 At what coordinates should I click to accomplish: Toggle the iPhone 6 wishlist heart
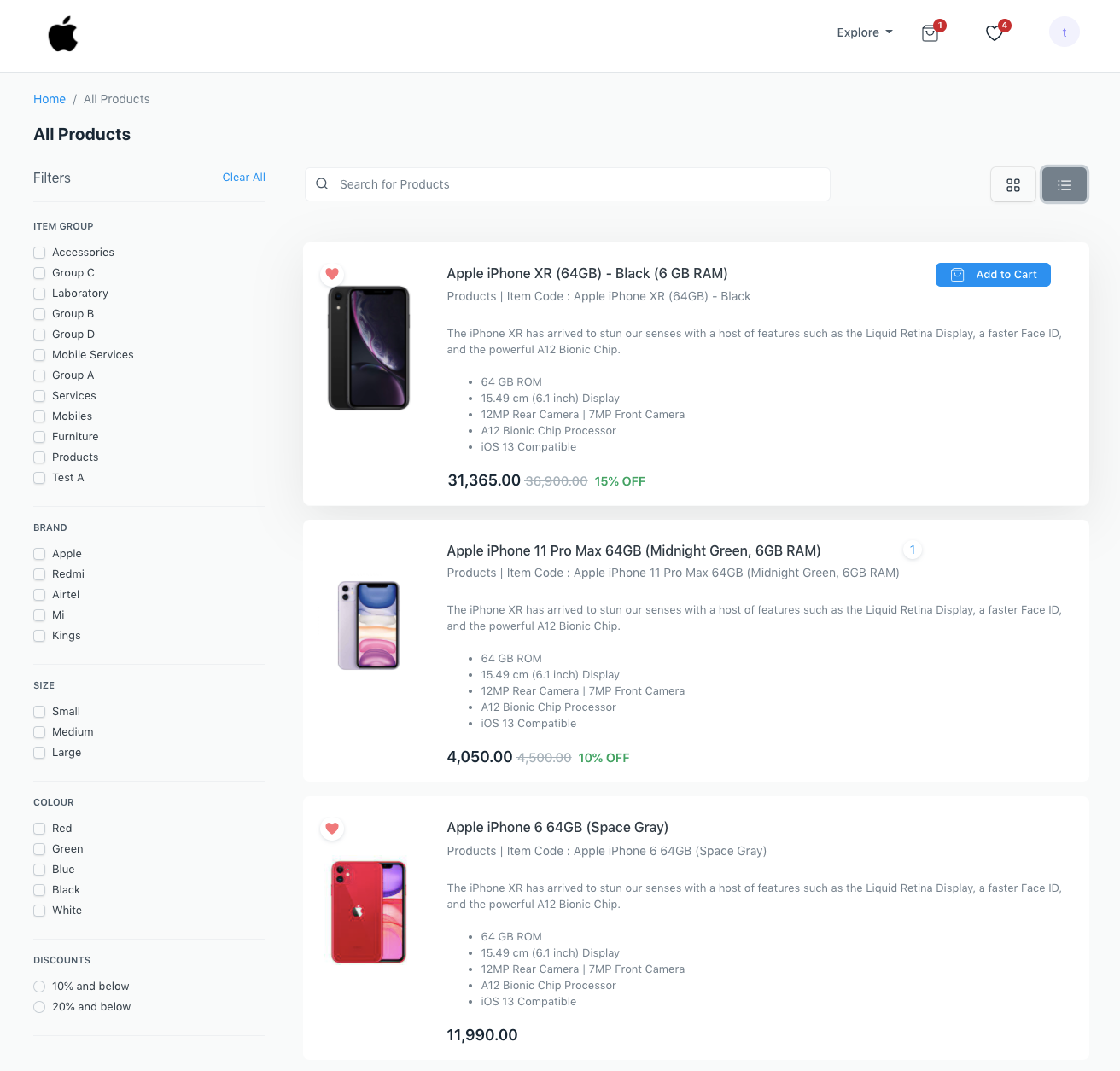332,829
